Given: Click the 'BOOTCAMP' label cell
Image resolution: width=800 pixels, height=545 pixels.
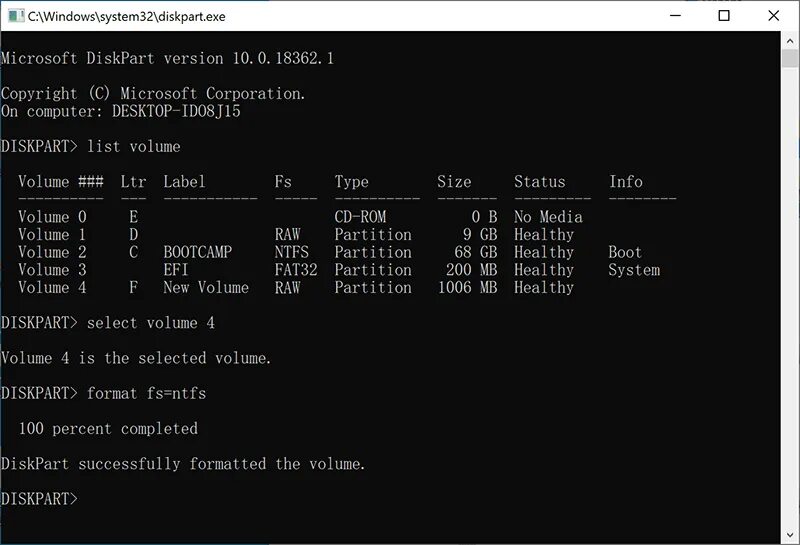Looking at the screenshot, I should [x=197, y=252].
